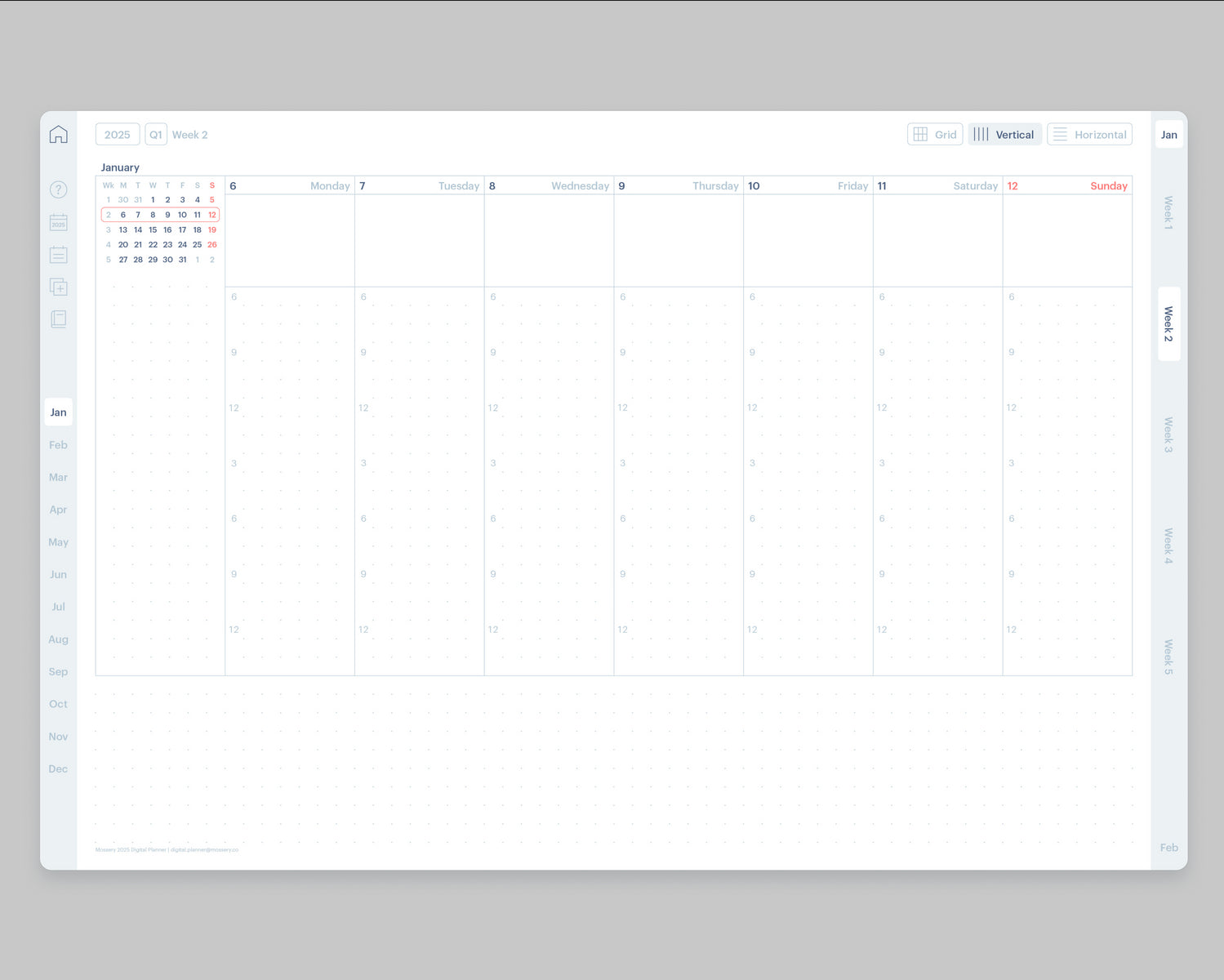This screenshot has width=1224, height=980.
Task: Navigate to the Dec month tab
Action: click(x=58, y=768)
